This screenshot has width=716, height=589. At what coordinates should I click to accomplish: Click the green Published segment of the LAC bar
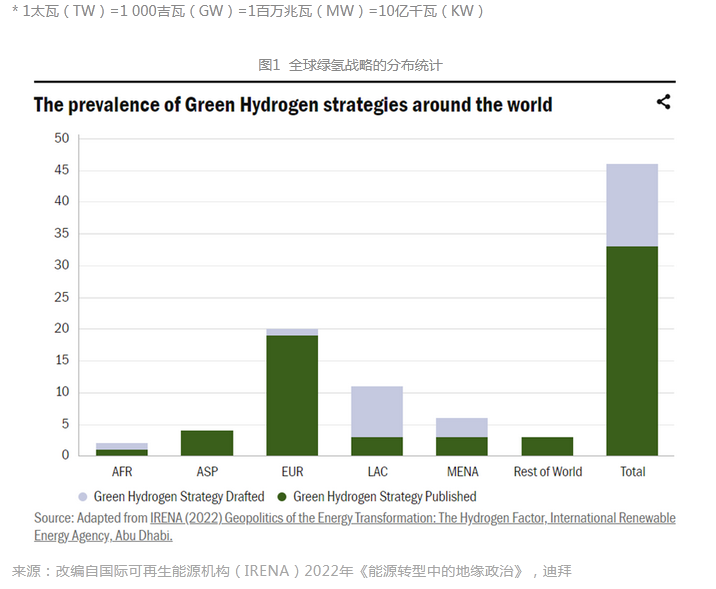[377, 446]
